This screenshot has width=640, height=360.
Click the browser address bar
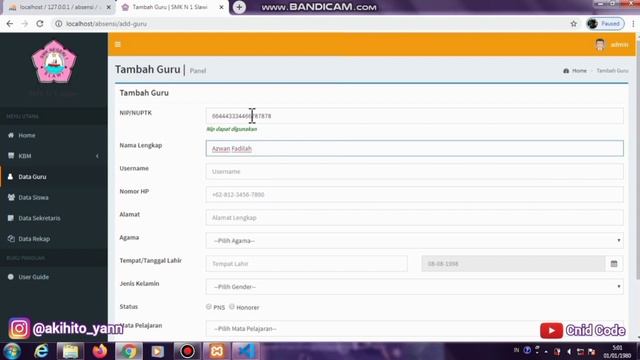[310, 24]
